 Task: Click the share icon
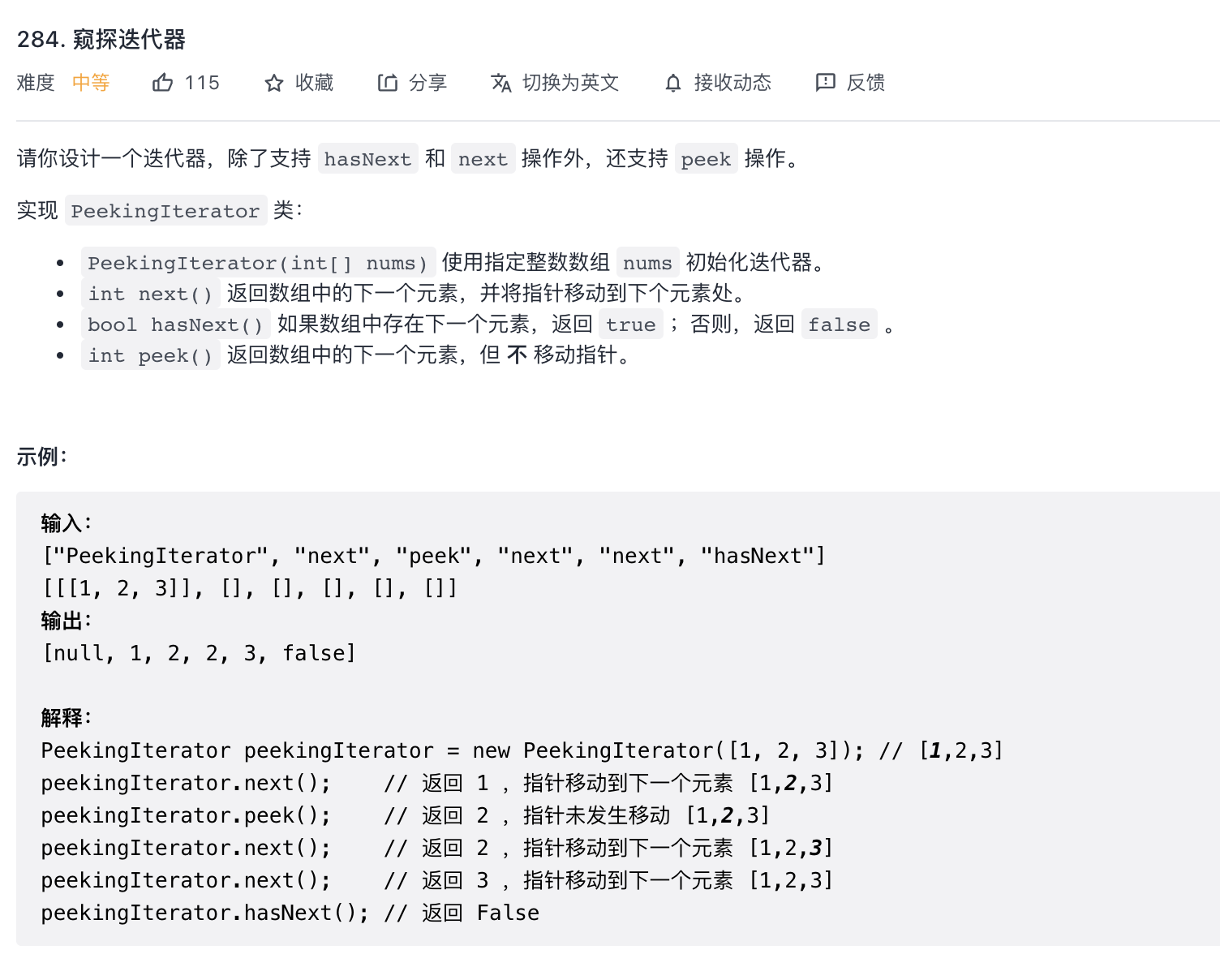pos(388,83)
